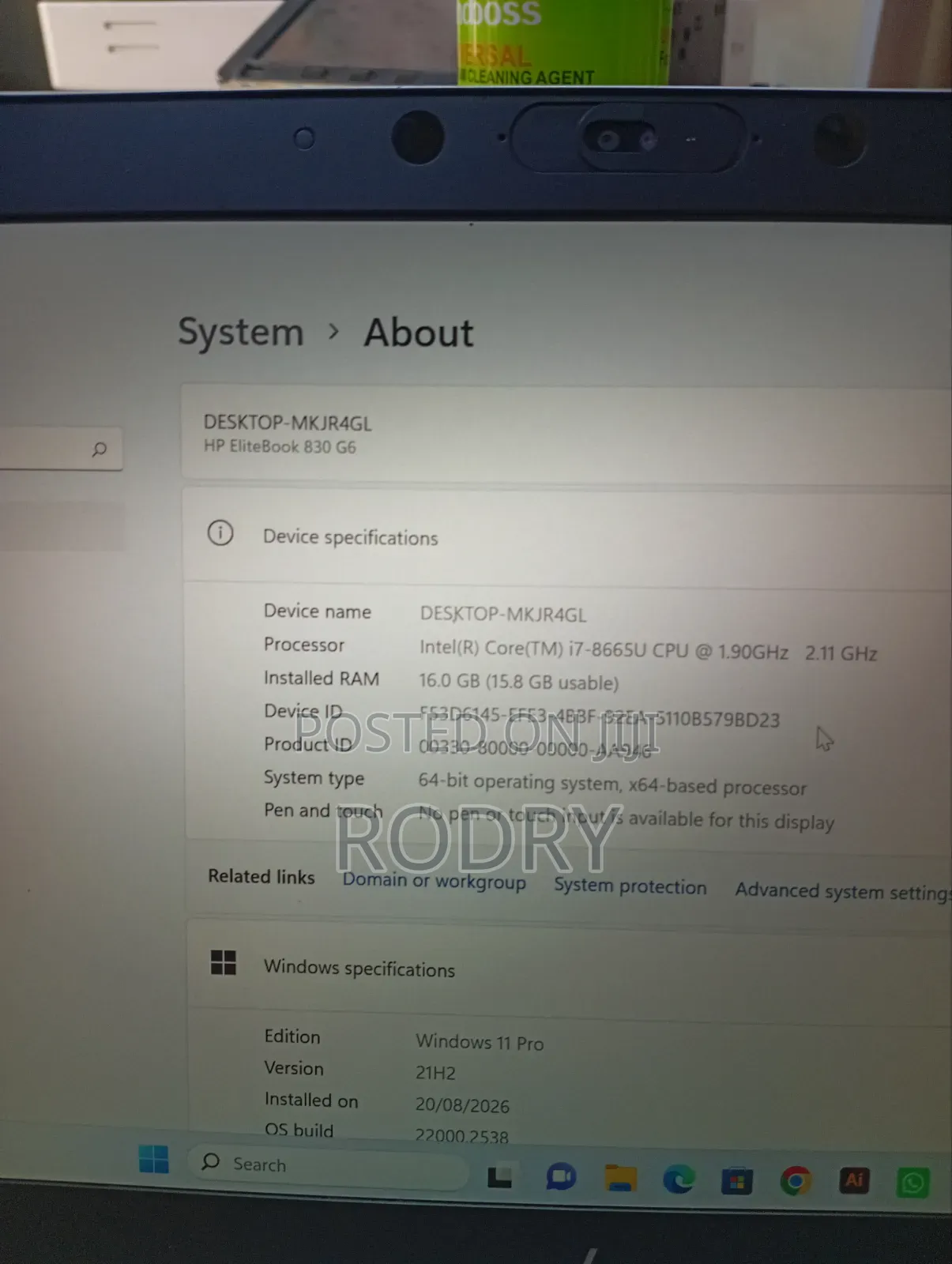Open File Explorer from the taskbar
Image resolution: width=952 pixels, height=1264 pixels.
pos(620,1179)
